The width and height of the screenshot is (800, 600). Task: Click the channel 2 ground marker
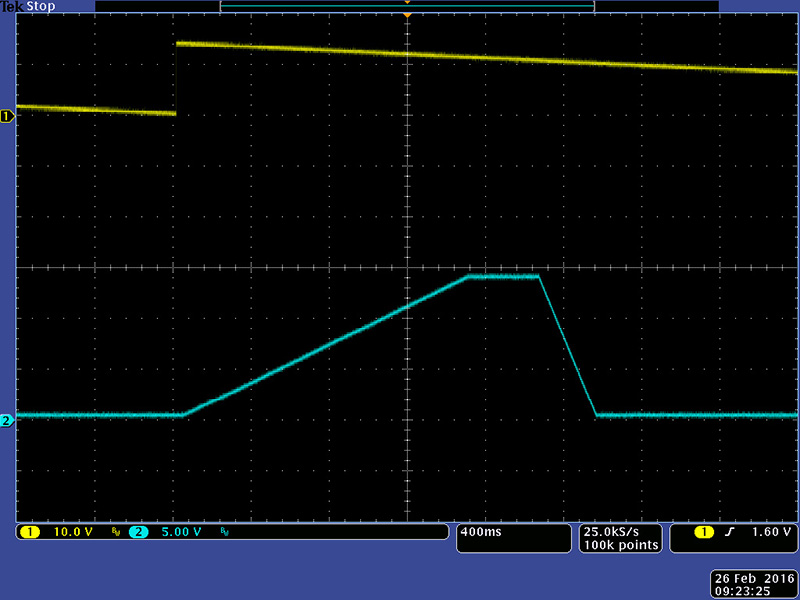pos(7,421)
